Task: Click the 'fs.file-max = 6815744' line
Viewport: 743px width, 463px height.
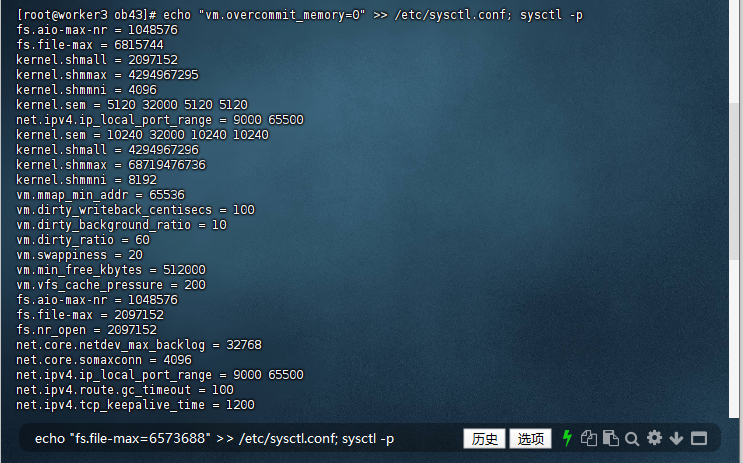Action: pos(90,45)
